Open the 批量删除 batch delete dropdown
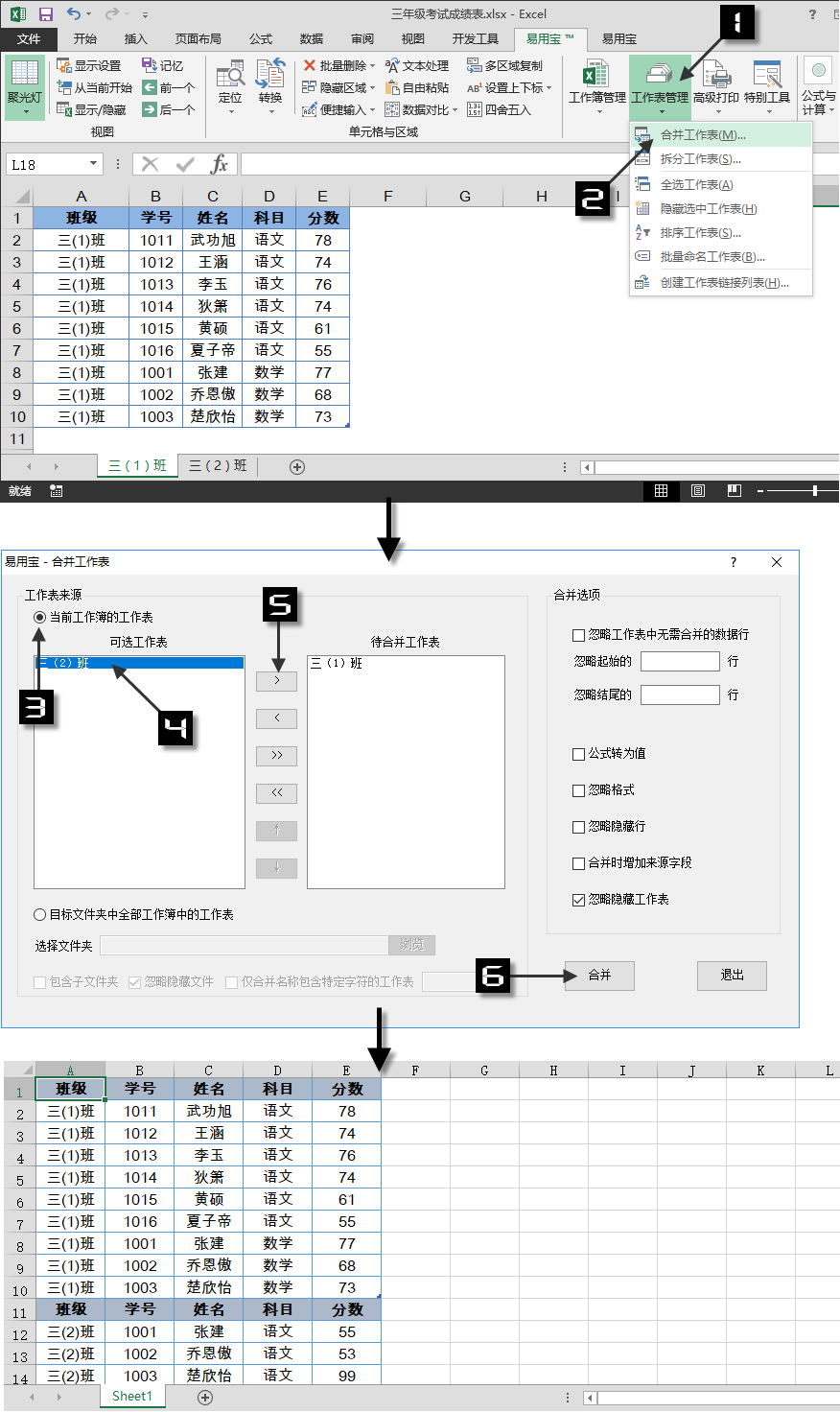 pyautogui.click(x=338, y=65)
